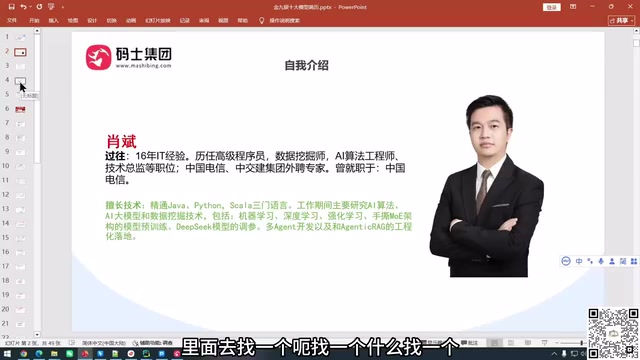Switch to Slide Sorter view icon
640x360 pixels.
pyautogui.click(x=511, y=343)
